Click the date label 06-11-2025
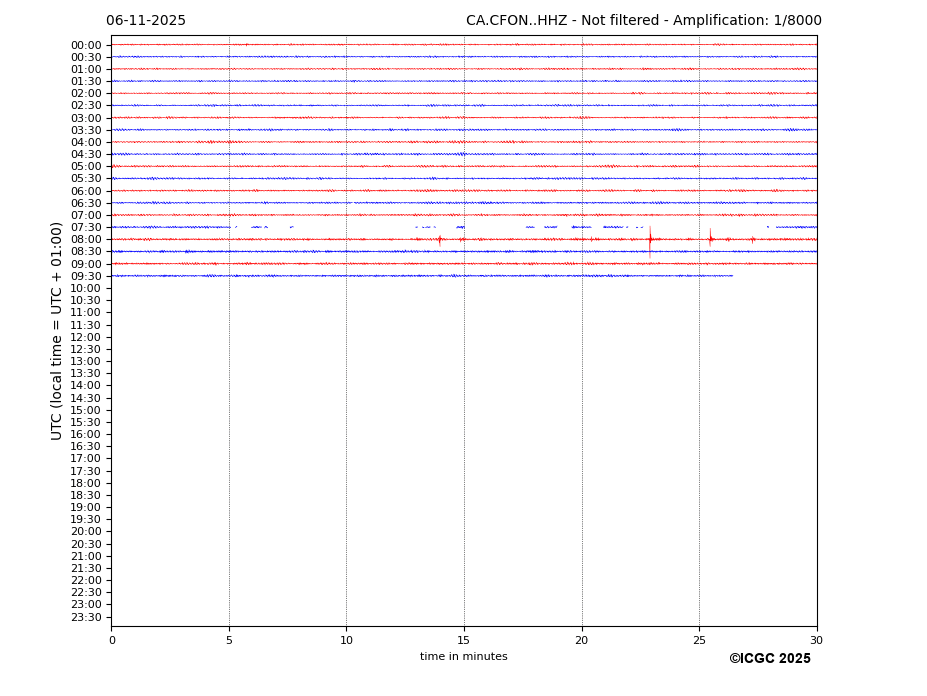Image resolution: width=927 pixels, height=696 pixels. (x=146, y=21)
